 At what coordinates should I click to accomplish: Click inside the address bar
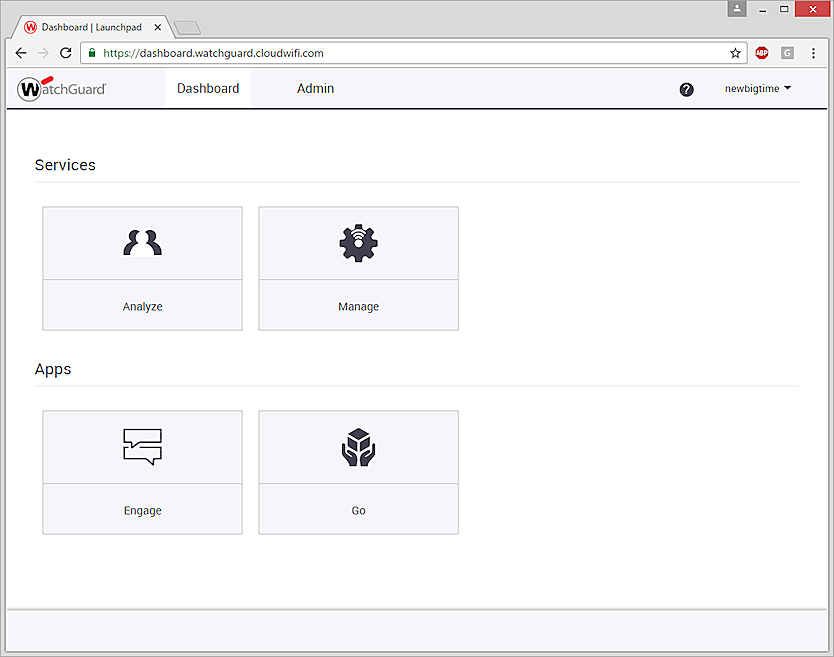tap(400, 53)
